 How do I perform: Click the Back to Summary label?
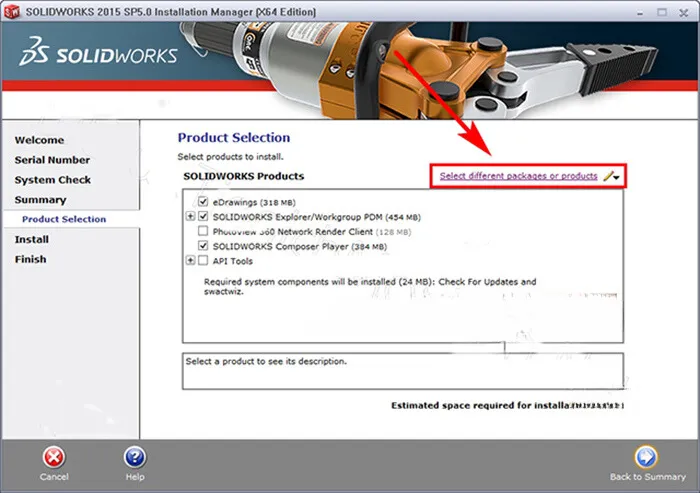tap(648, 477)
